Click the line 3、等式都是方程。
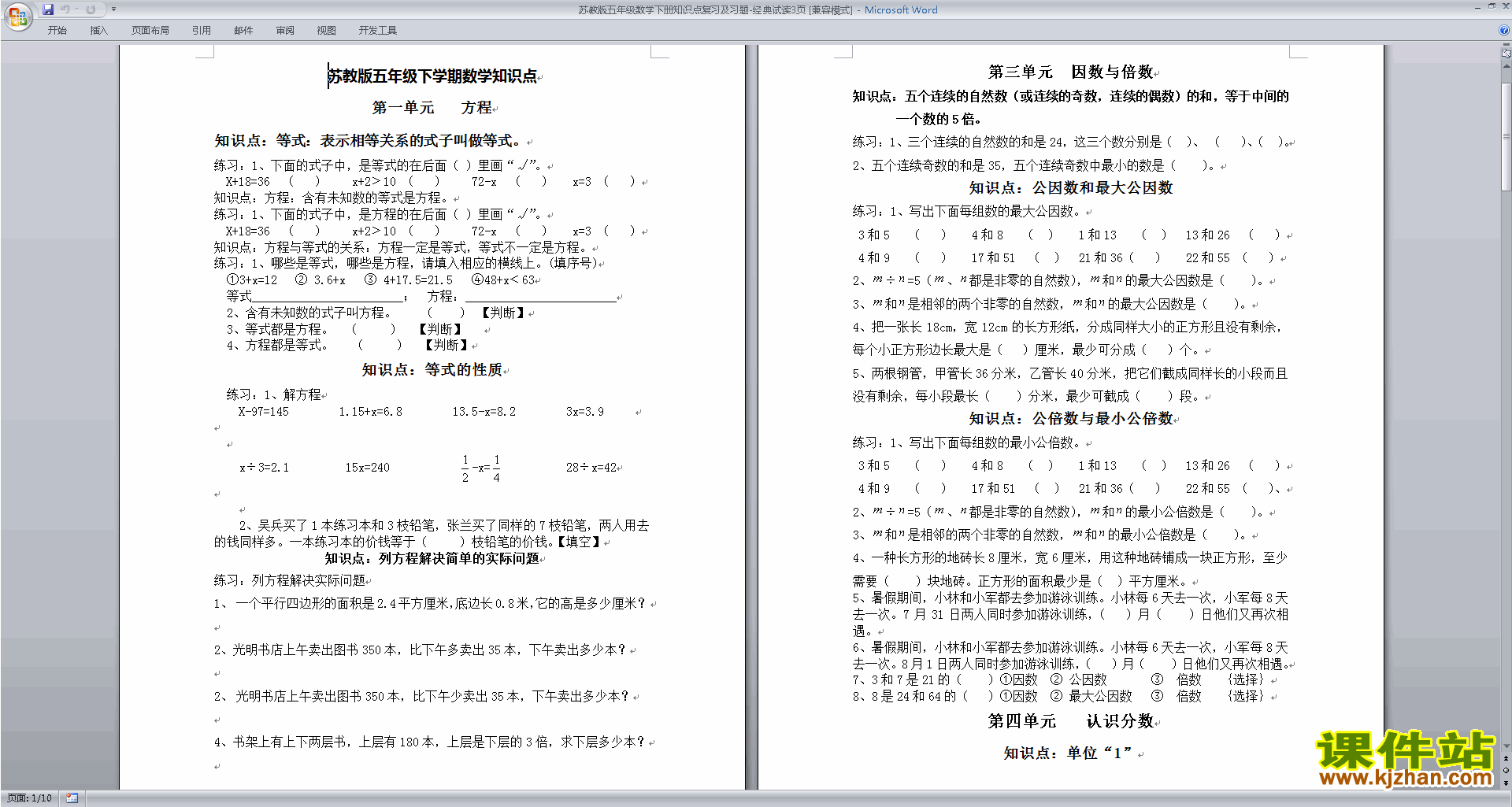The height and width of the screenshot is (807, 1512). click(x=277, y=329)
